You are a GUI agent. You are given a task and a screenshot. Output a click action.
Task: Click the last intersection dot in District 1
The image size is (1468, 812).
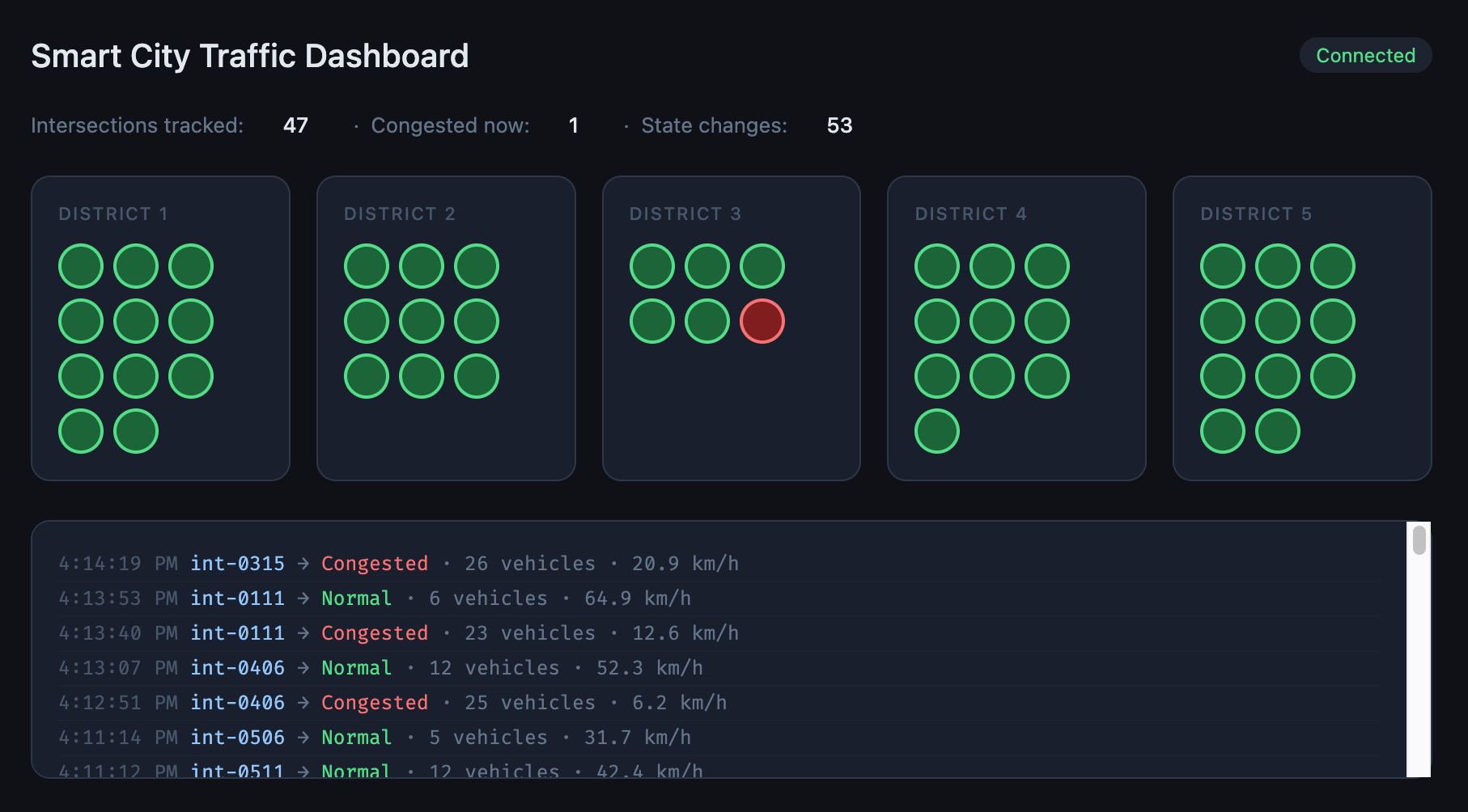pyautogui.click(x=136, y=431)
